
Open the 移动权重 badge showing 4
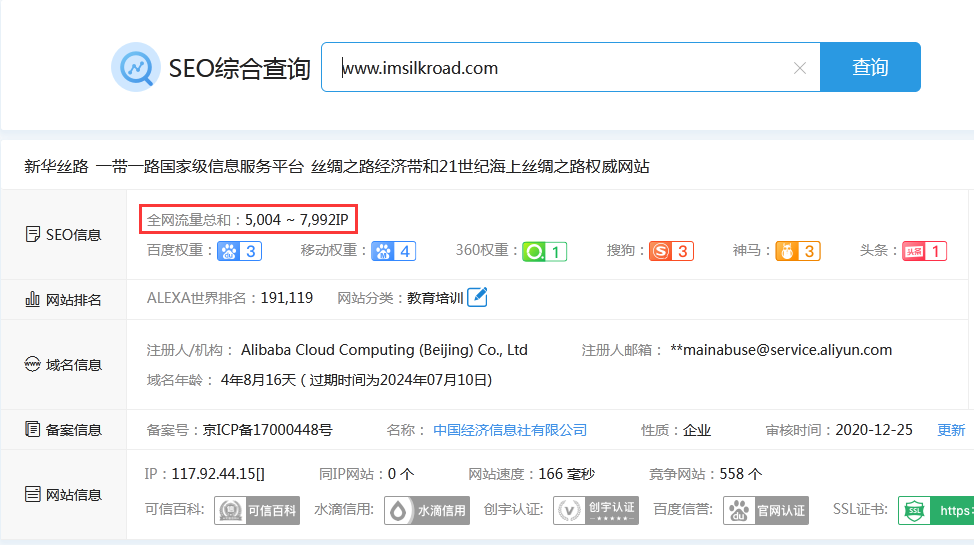393,251
